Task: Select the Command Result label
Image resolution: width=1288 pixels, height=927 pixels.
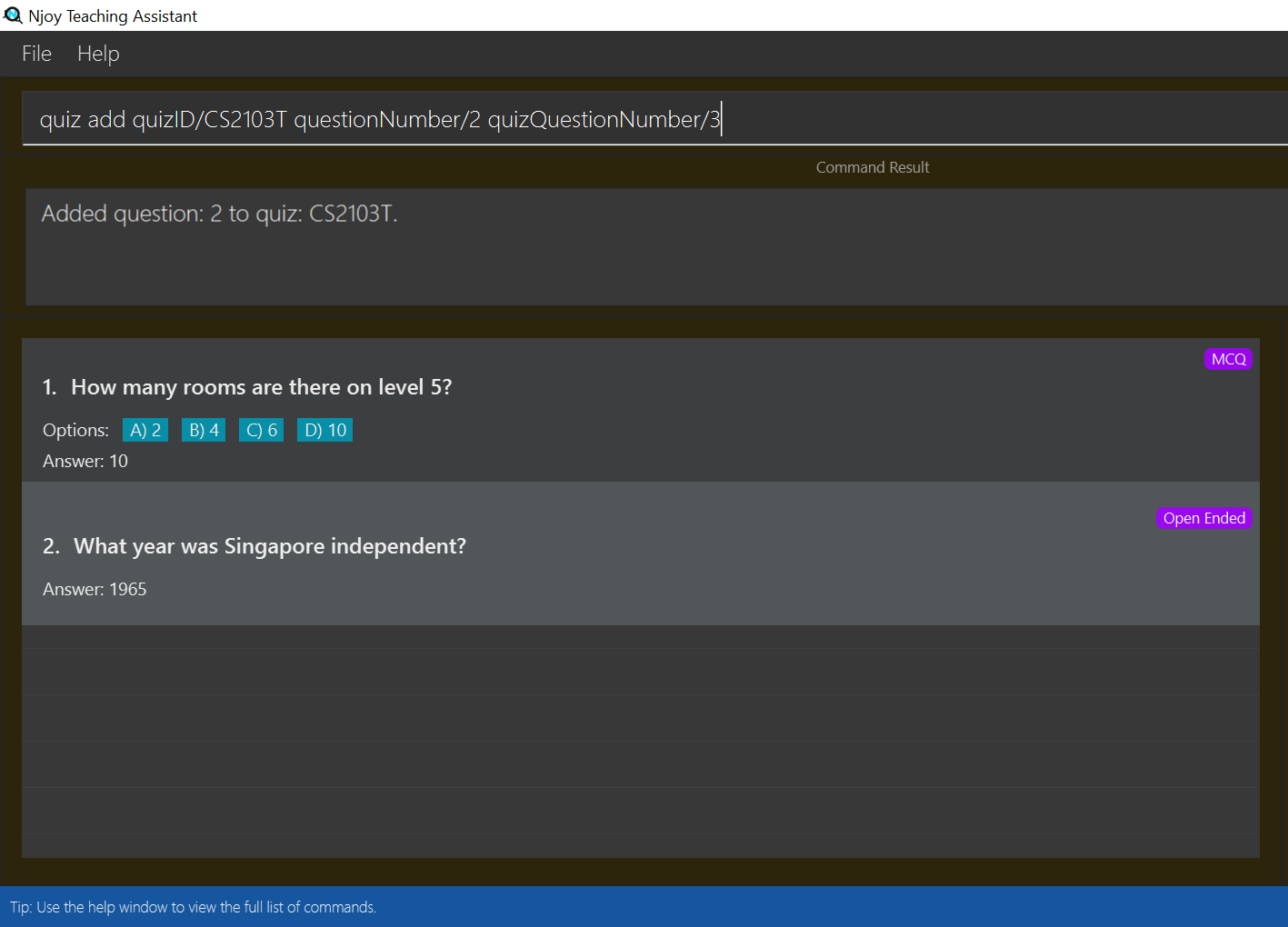Action: click(873, 167)
